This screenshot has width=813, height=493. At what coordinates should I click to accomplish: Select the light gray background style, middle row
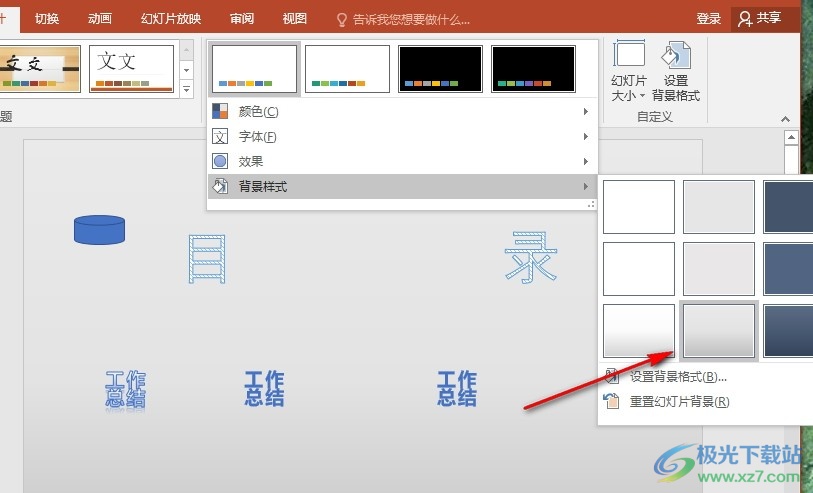[x=719, y=269]
